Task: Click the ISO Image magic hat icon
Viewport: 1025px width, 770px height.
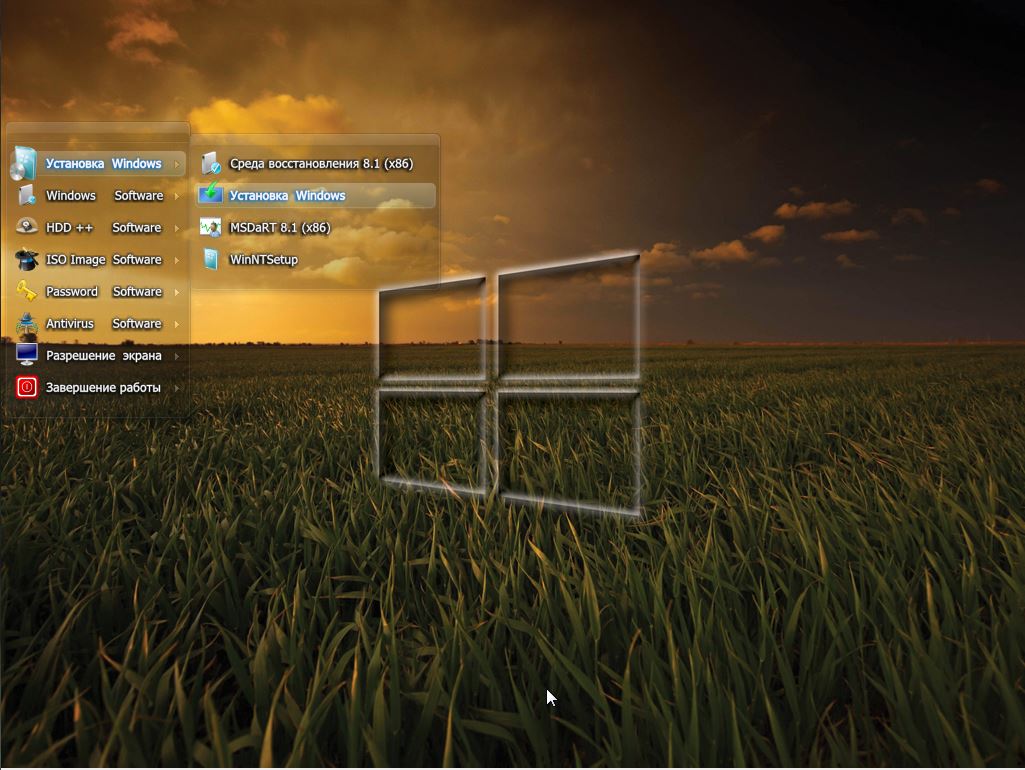Action: click(27, 259)
